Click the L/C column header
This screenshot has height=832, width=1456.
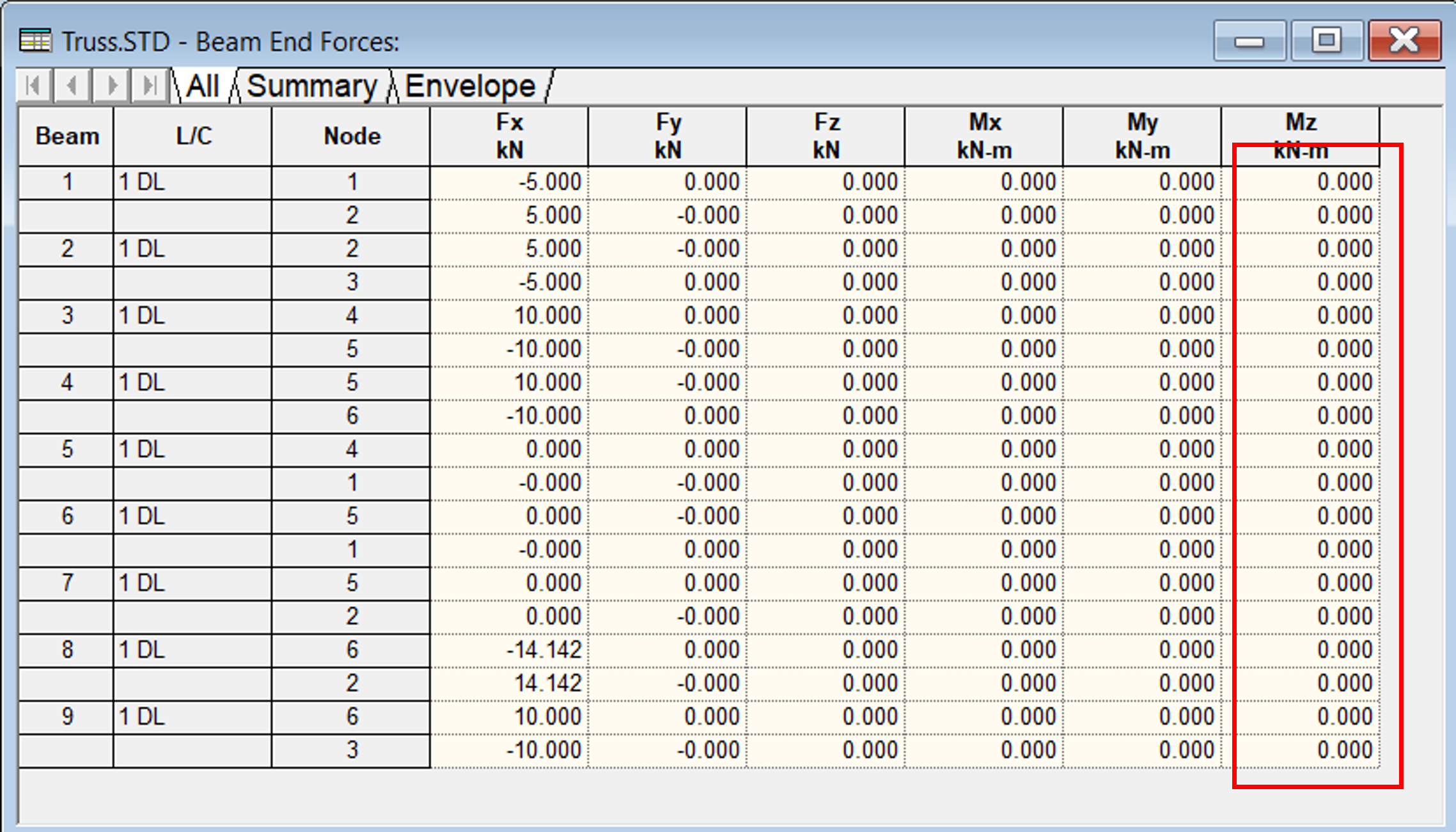pos(193,136)
